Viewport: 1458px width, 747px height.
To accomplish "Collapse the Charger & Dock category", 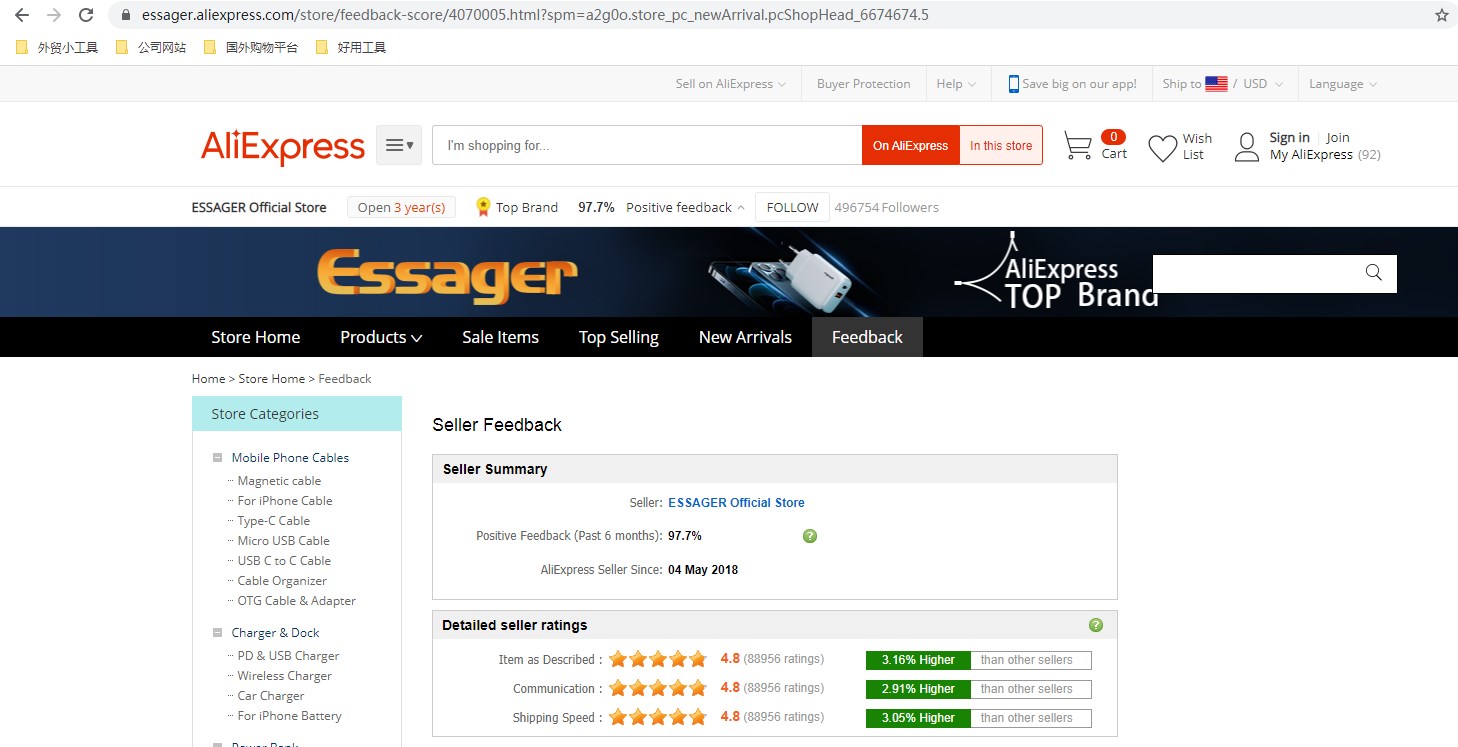I will tap(217, 633).
